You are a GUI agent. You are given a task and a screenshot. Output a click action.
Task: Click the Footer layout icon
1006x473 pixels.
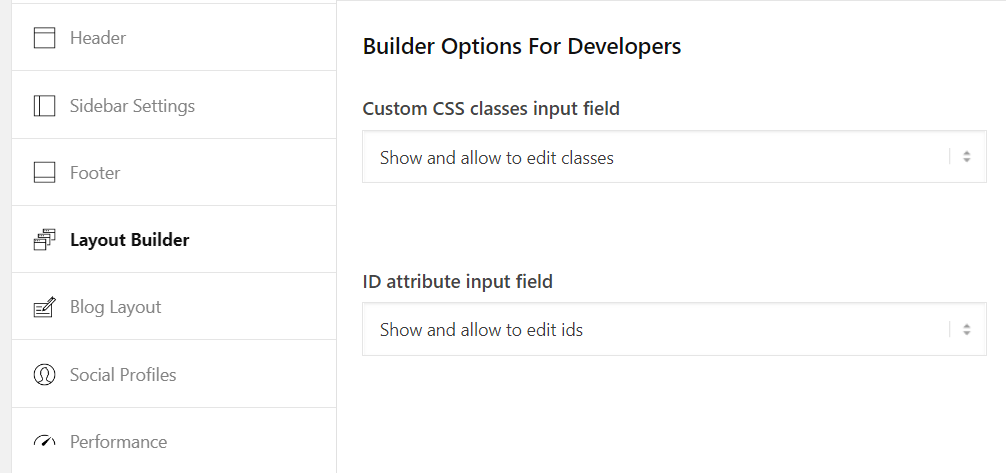[x=44, y=173]
